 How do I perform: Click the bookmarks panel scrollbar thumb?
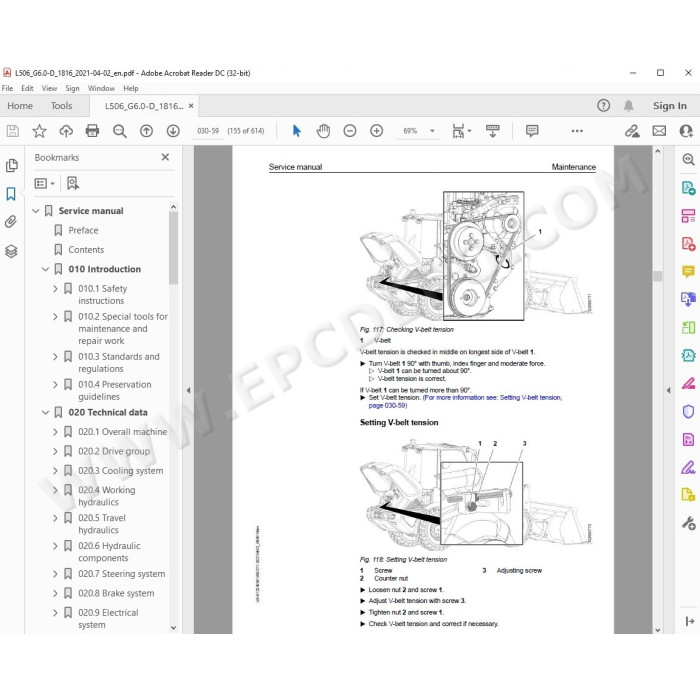pyautogui.click(x=174, y=248)
